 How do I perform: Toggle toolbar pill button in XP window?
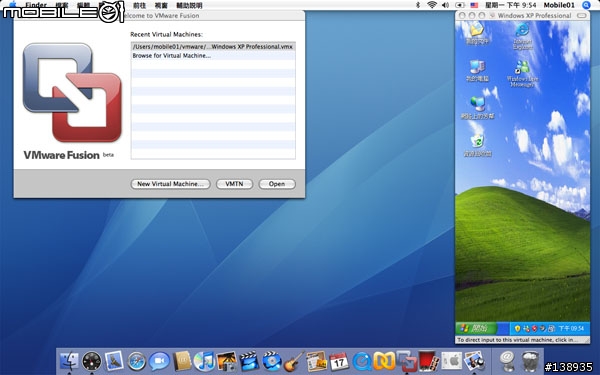(x=582, y=15)
